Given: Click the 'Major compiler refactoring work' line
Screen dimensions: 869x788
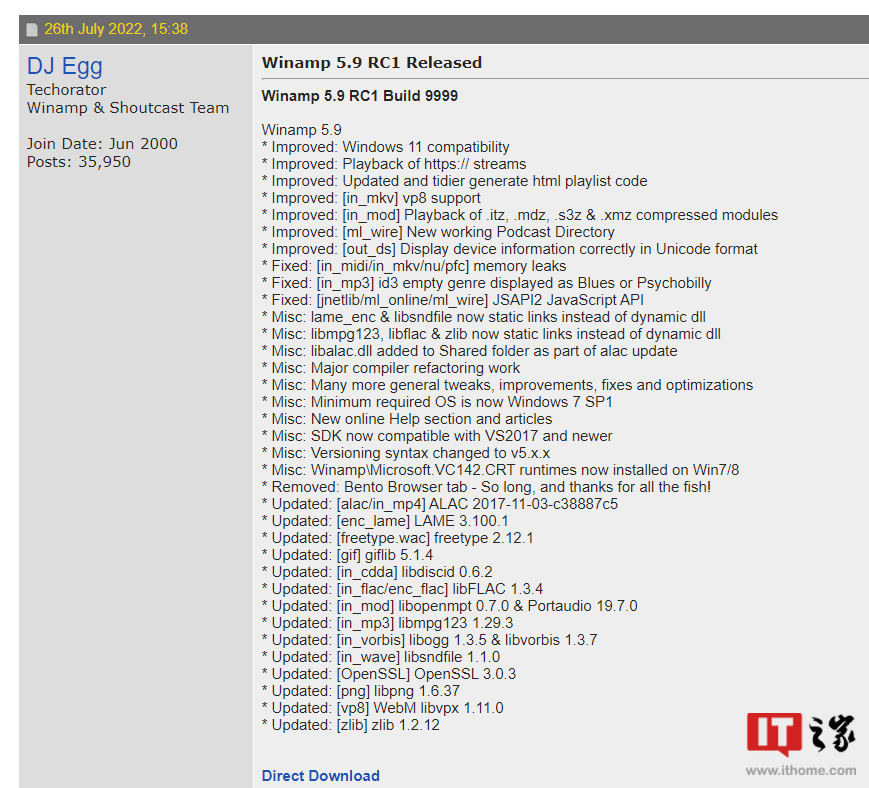Looking at the screenshot, I should [391, 368].
